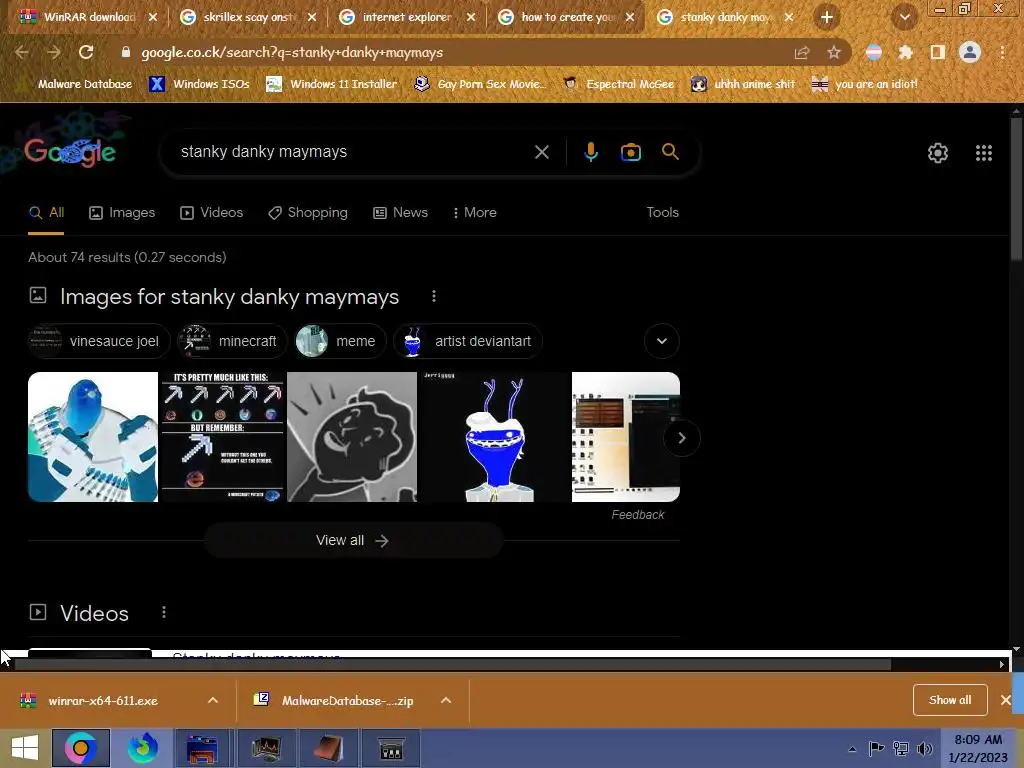Expand more image filter chips

click(662, 341)
